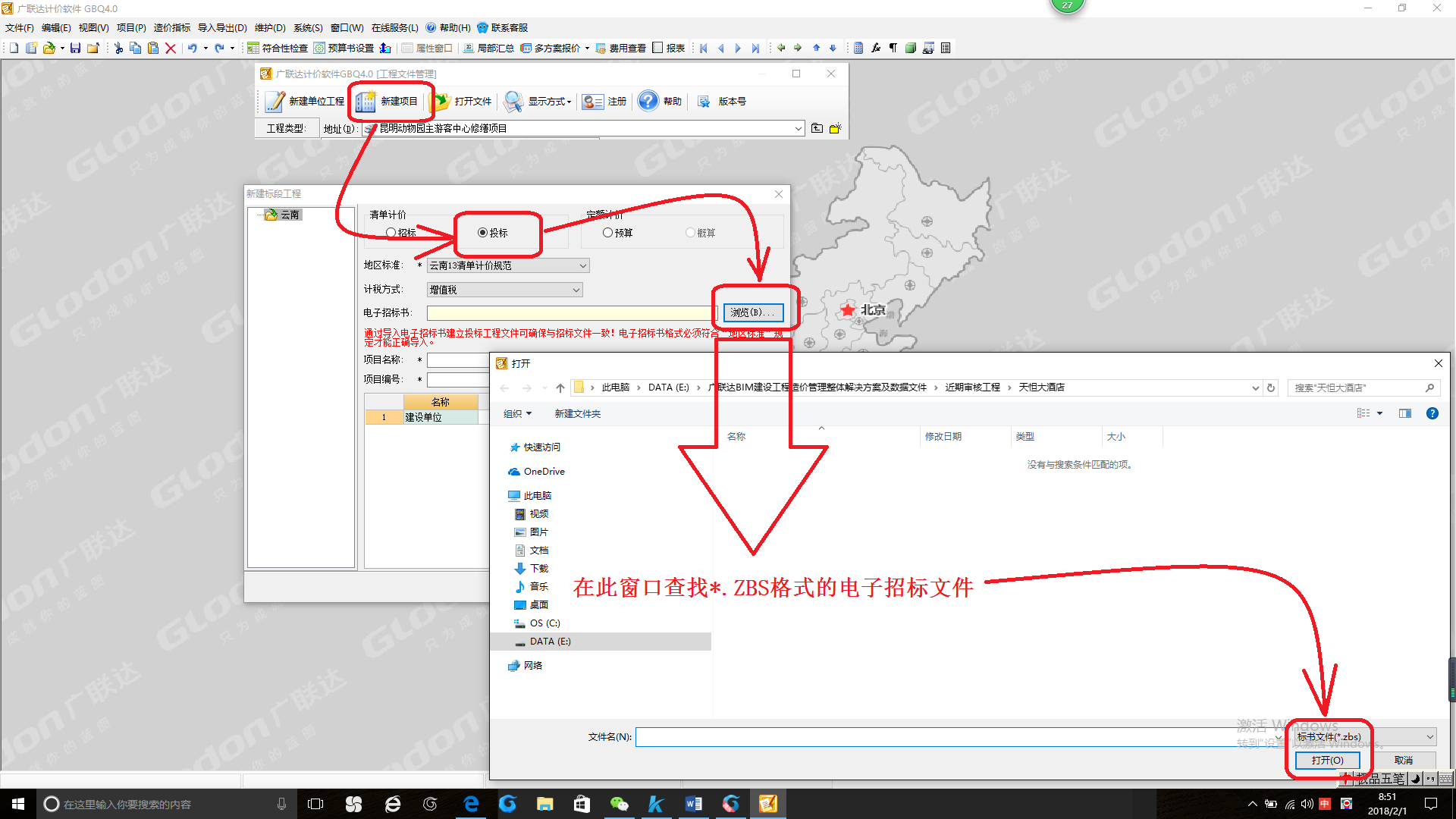
Task: Open the view options dropdown arrow
Action: (x=1379, y=413)
